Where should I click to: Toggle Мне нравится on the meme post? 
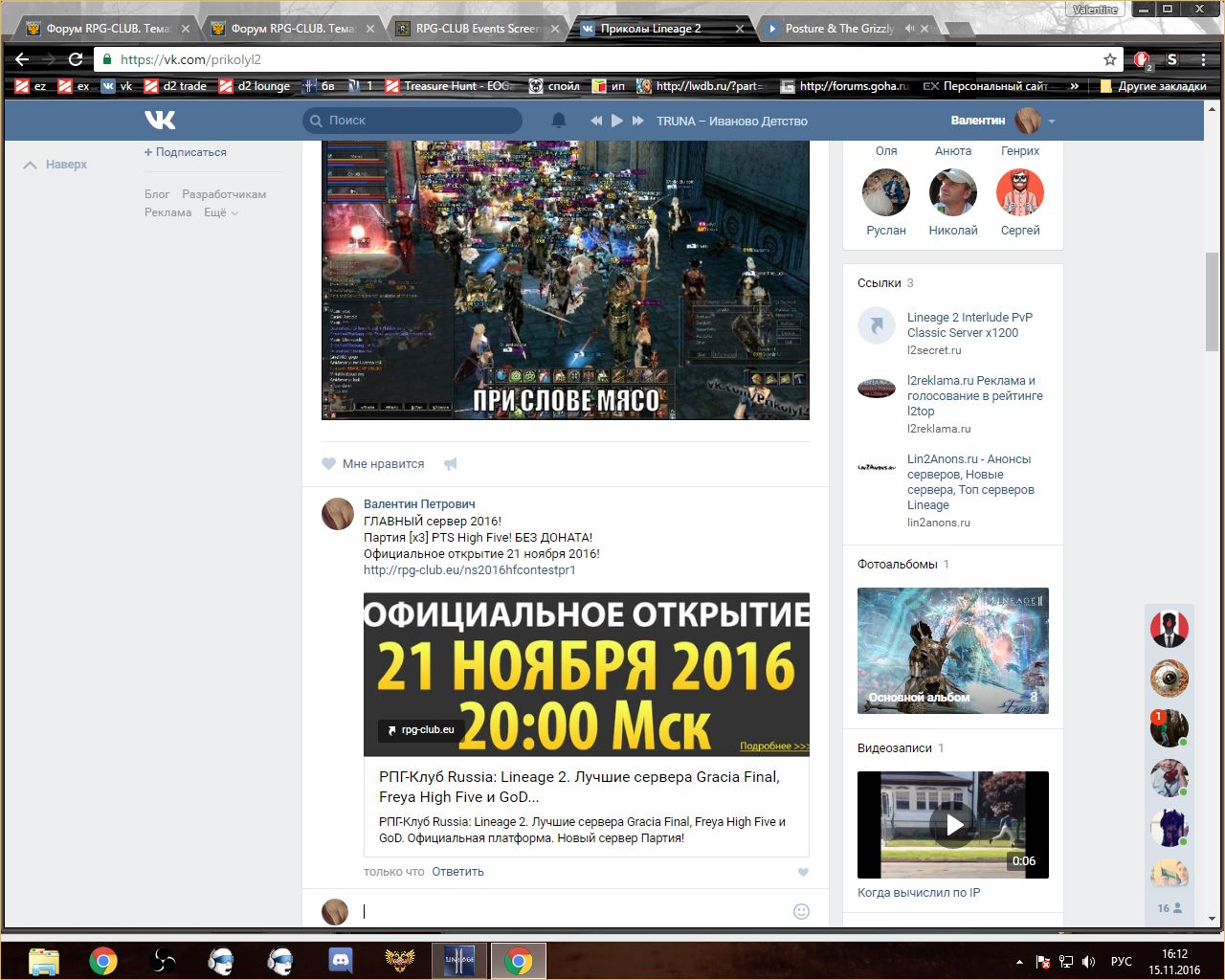pyautogui.click(x=373, y=464)
